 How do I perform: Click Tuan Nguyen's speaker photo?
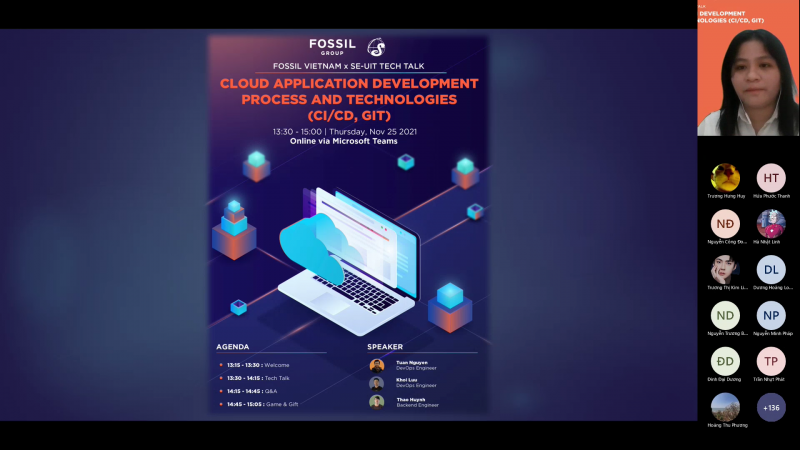[x=377, y=366]
